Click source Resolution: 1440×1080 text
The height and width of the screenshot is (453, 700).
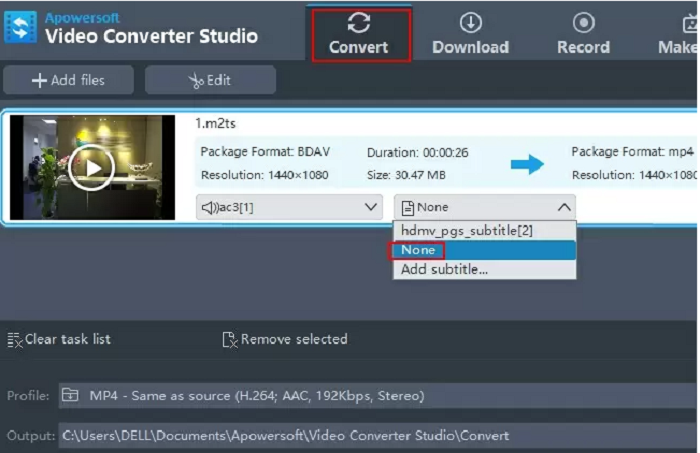pyautogui.click(x=264, y=175)
